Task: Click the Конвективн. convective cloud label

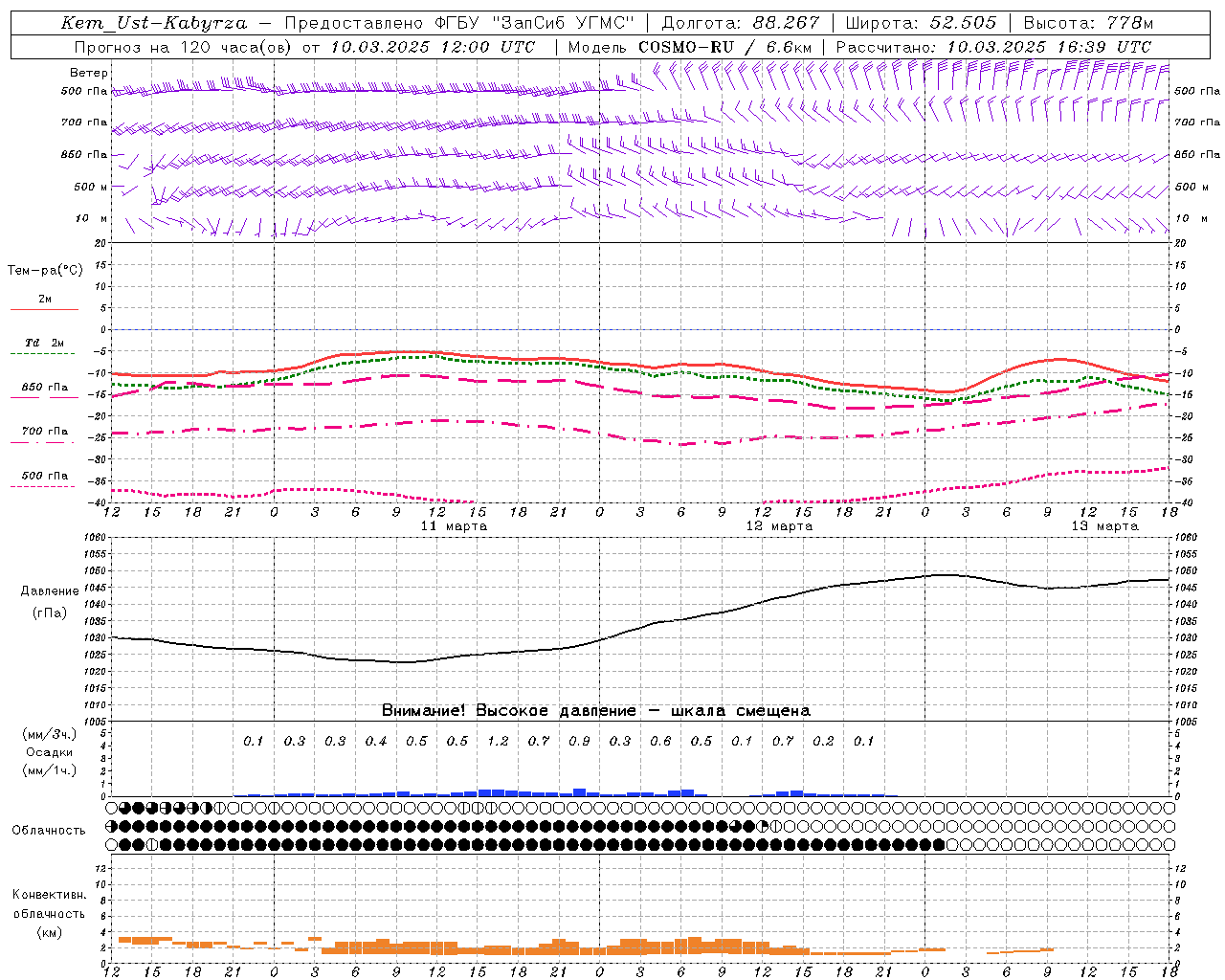Action: click(49, 895)
